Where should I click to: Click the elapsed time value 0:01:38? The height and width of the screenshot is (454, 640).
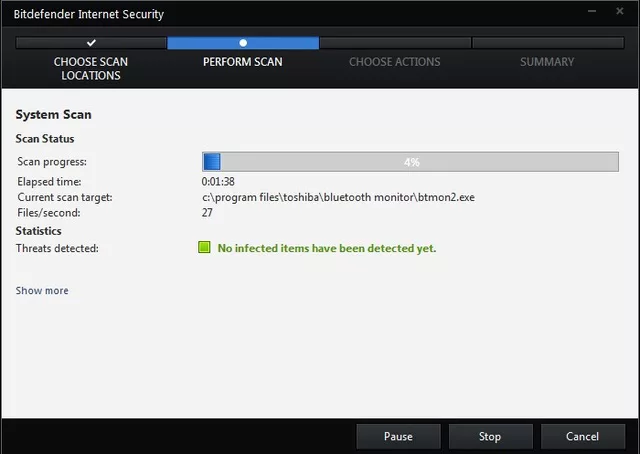click(x=218, y=181)
